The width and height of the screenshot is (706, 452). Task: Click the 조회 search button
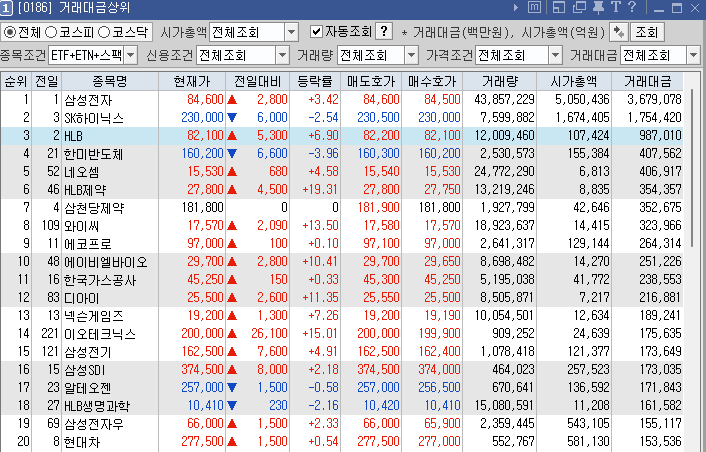[647, 32]
